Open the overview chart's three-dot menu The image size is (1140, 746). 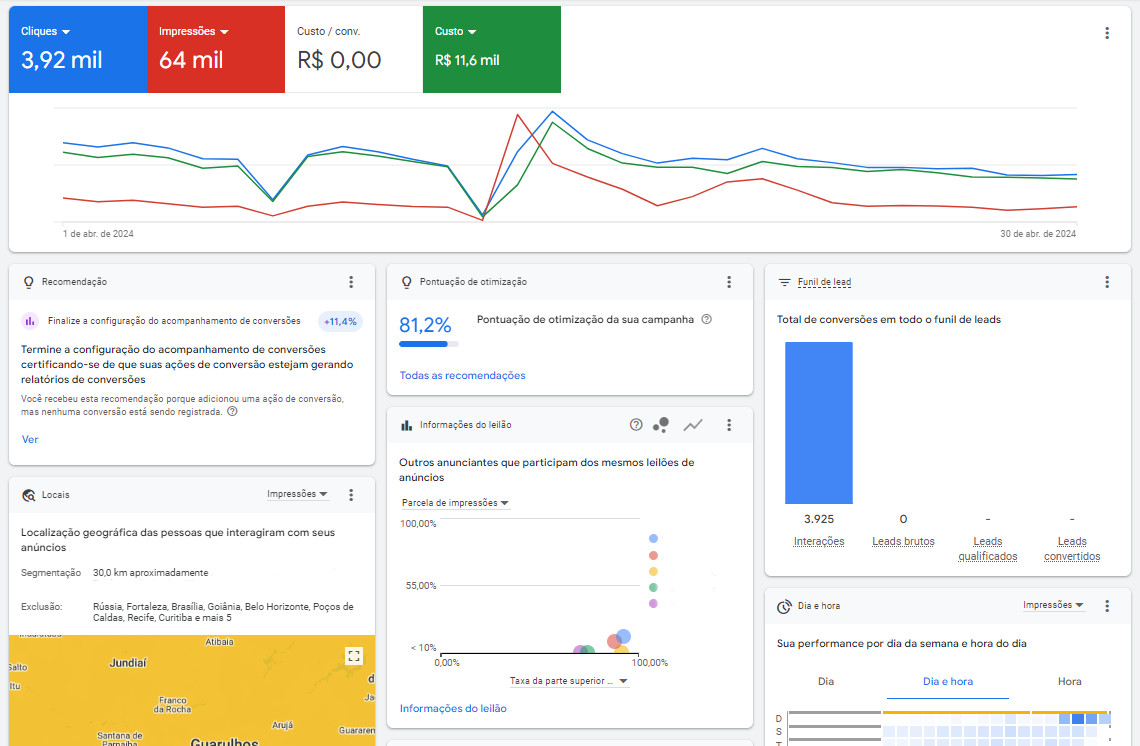tap(1107, 33)
